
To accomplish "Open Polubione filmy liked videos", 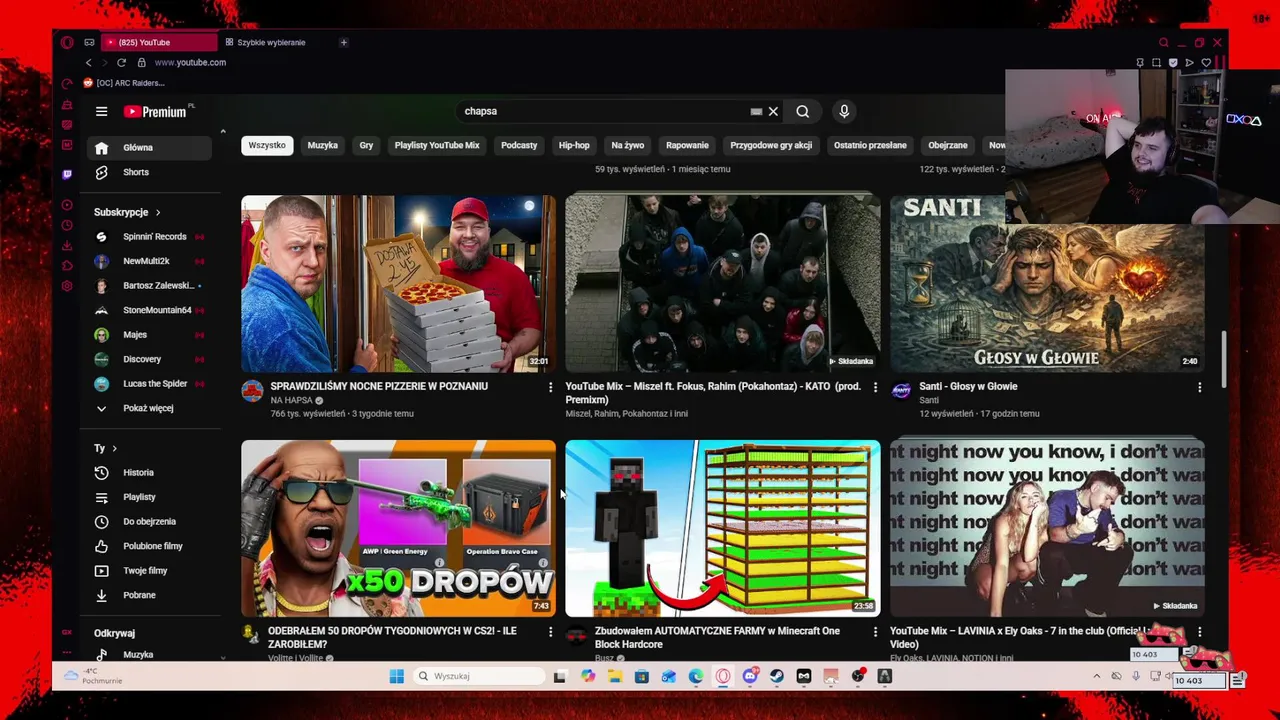I will (x=148, y=546).
